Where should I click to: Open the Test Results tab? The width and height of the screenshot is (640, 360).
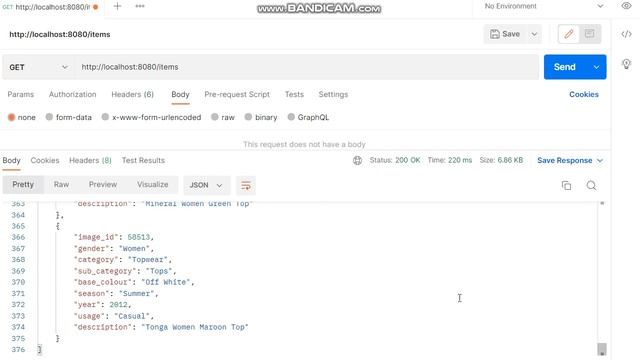click(143, 160)
